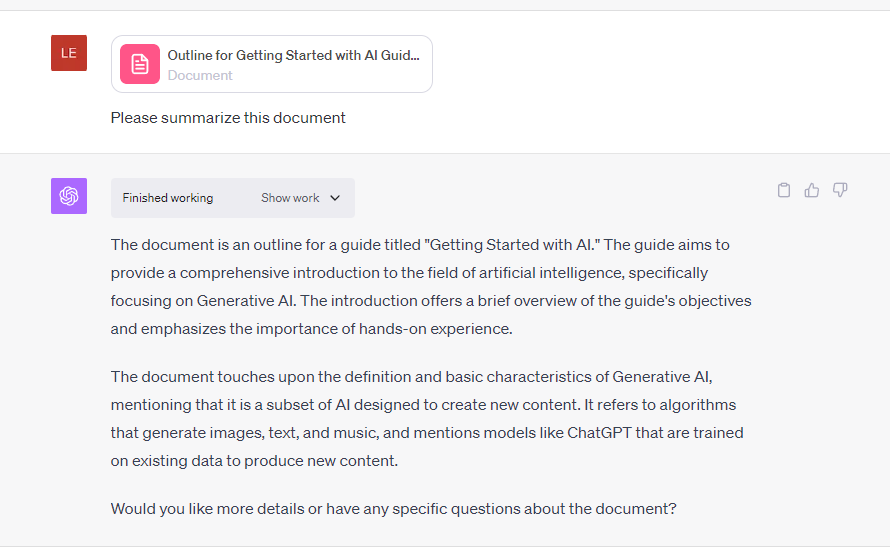Image resolution: width=890 pixels, height=551 pixels.
Task: Copy the response with the clipboard icon
Action: tap(784, 190)
